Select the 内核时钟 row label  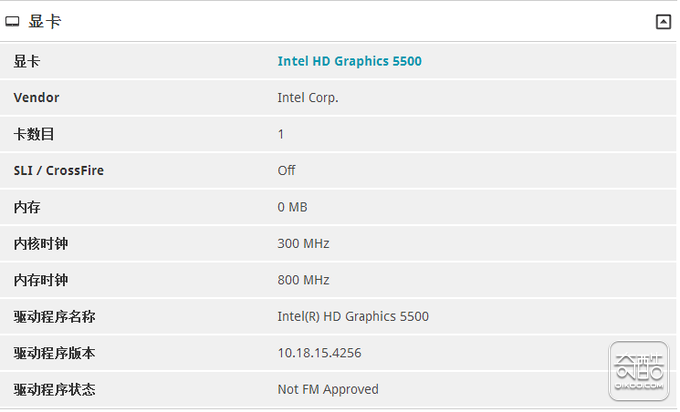[41, 244]
